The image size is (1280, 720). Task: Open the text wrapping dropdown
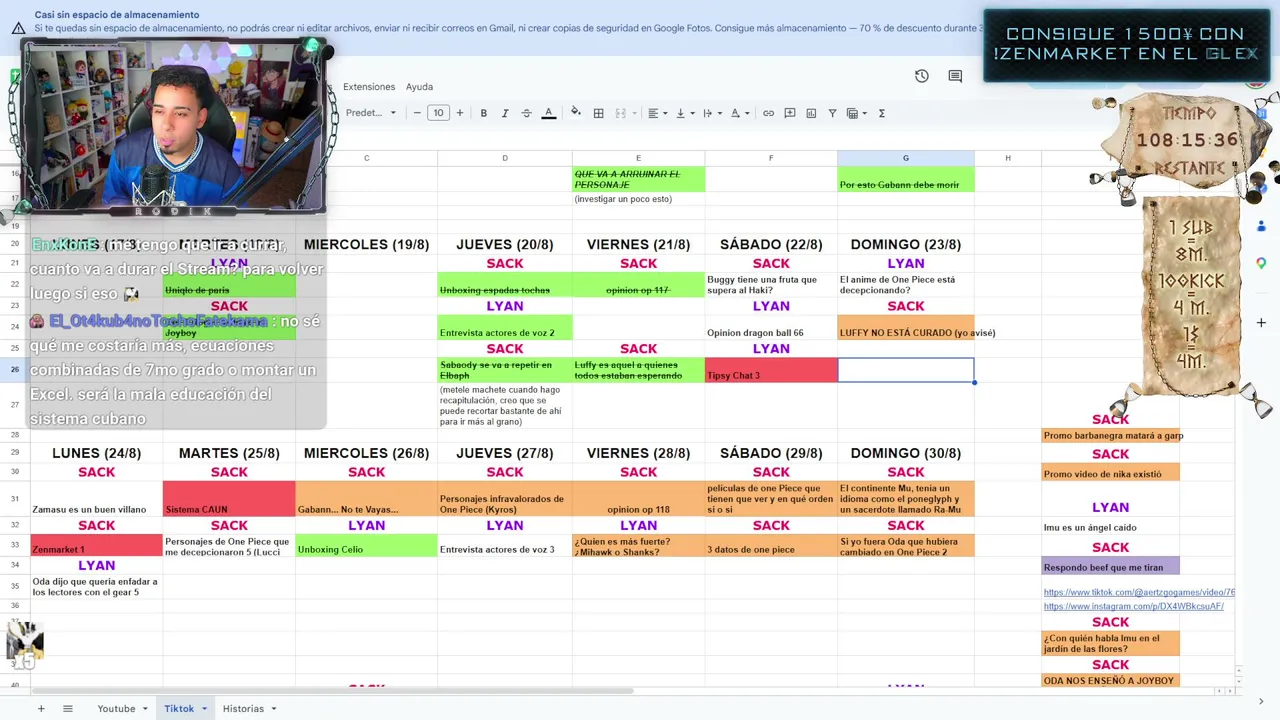(712, 113)
